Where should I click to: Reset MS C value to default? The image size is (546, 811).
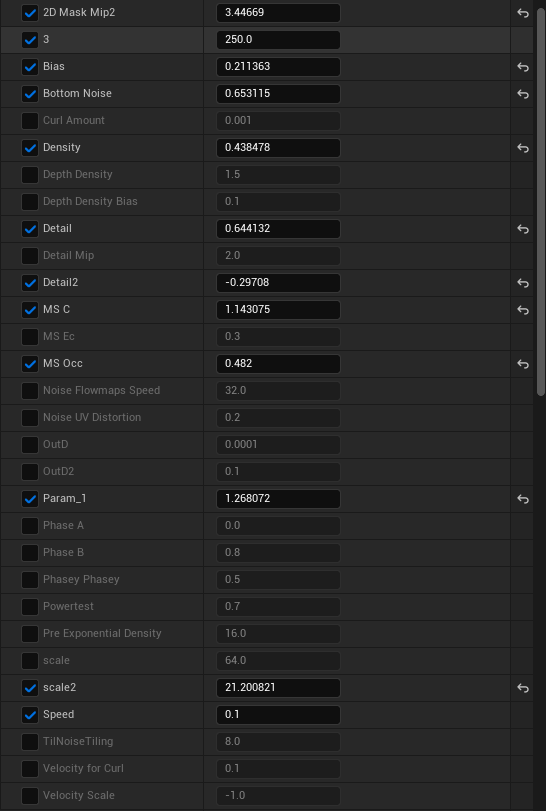coord(523,310)
